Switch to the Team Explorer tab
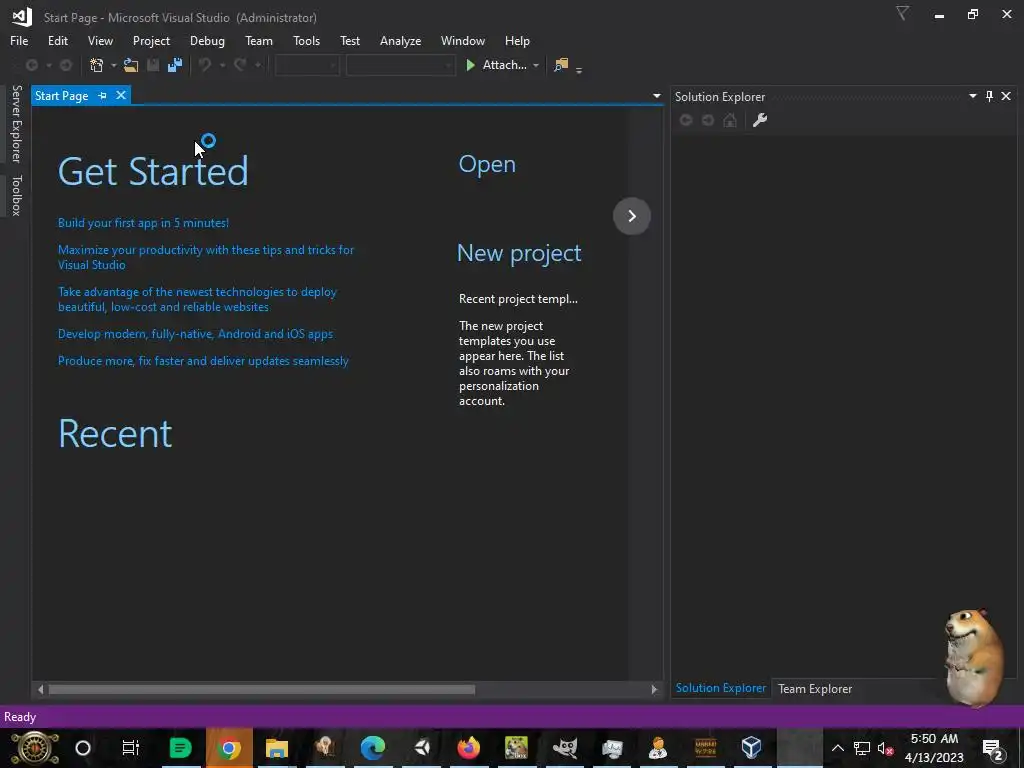This screenshot has width=1024, height=768. 814,688
